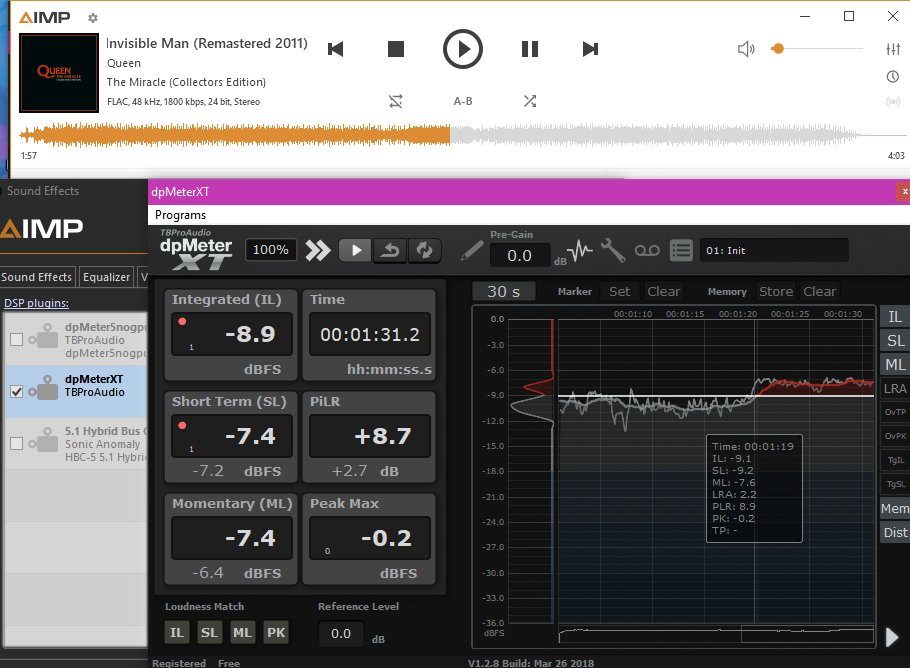910x668 pixels.
Task: Change the 100% GUI scale field
Action: 270,250
